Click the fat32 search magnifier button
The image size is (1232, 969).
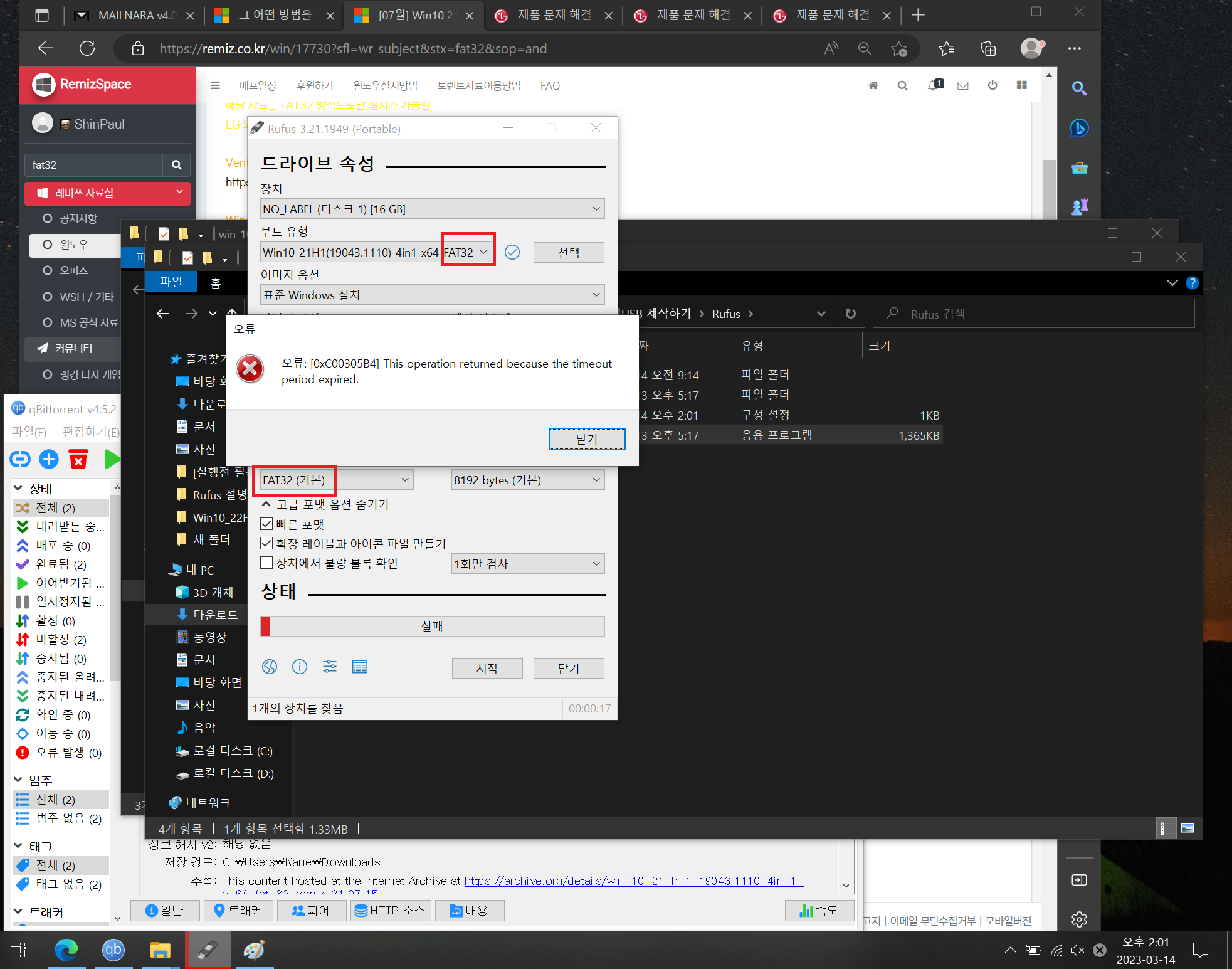coord(176,165)
